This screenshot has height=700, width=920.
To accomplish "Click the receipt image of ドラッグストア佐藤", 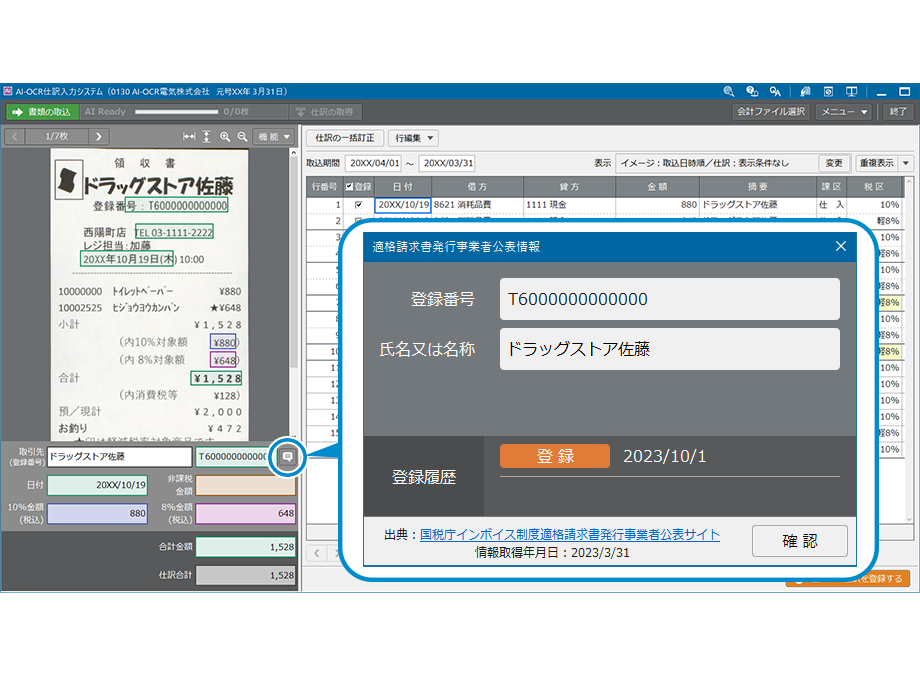I will (150, 295).
